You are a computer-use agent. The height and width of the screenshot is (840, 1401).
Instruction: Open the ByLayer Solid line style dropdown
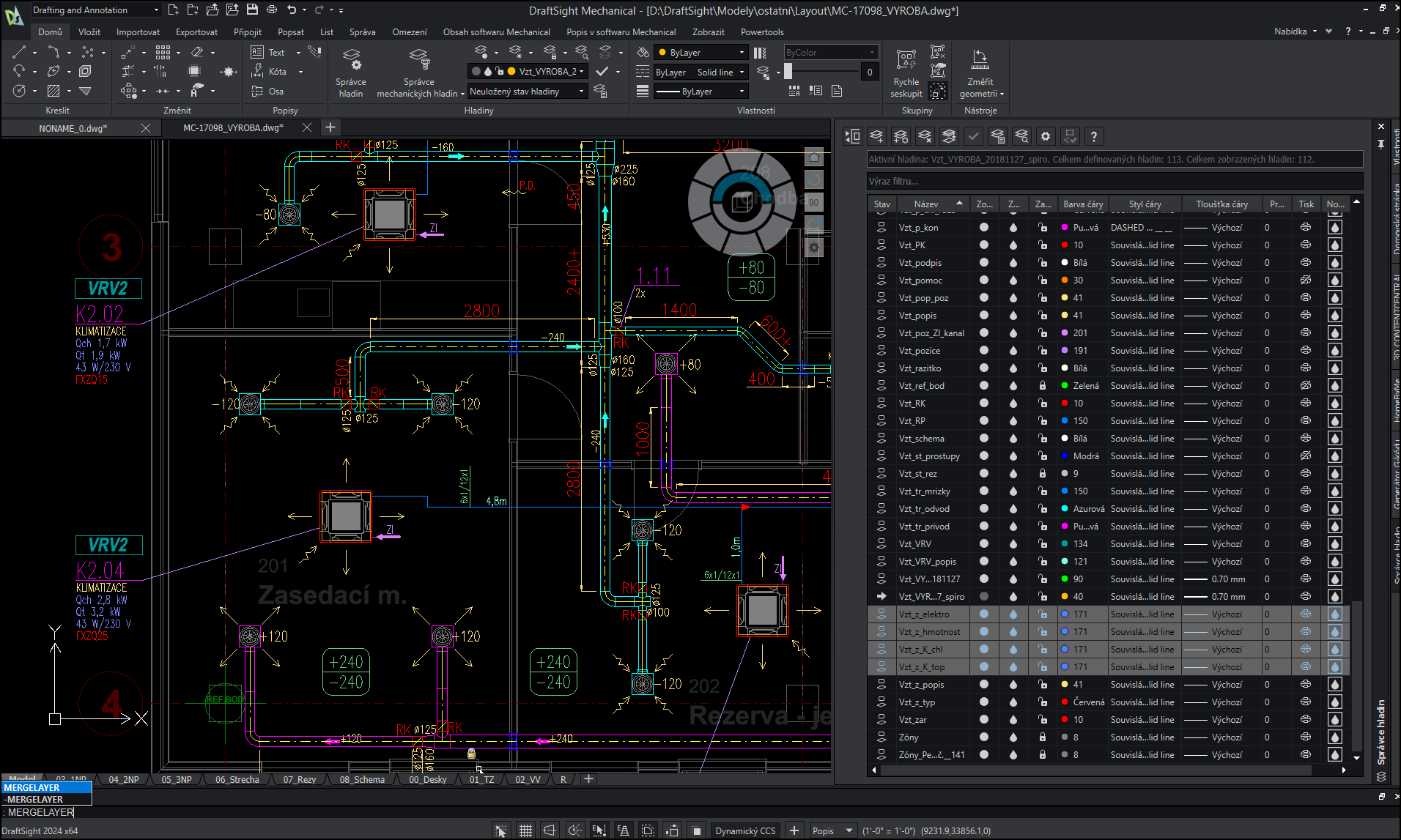click(742, 72)
